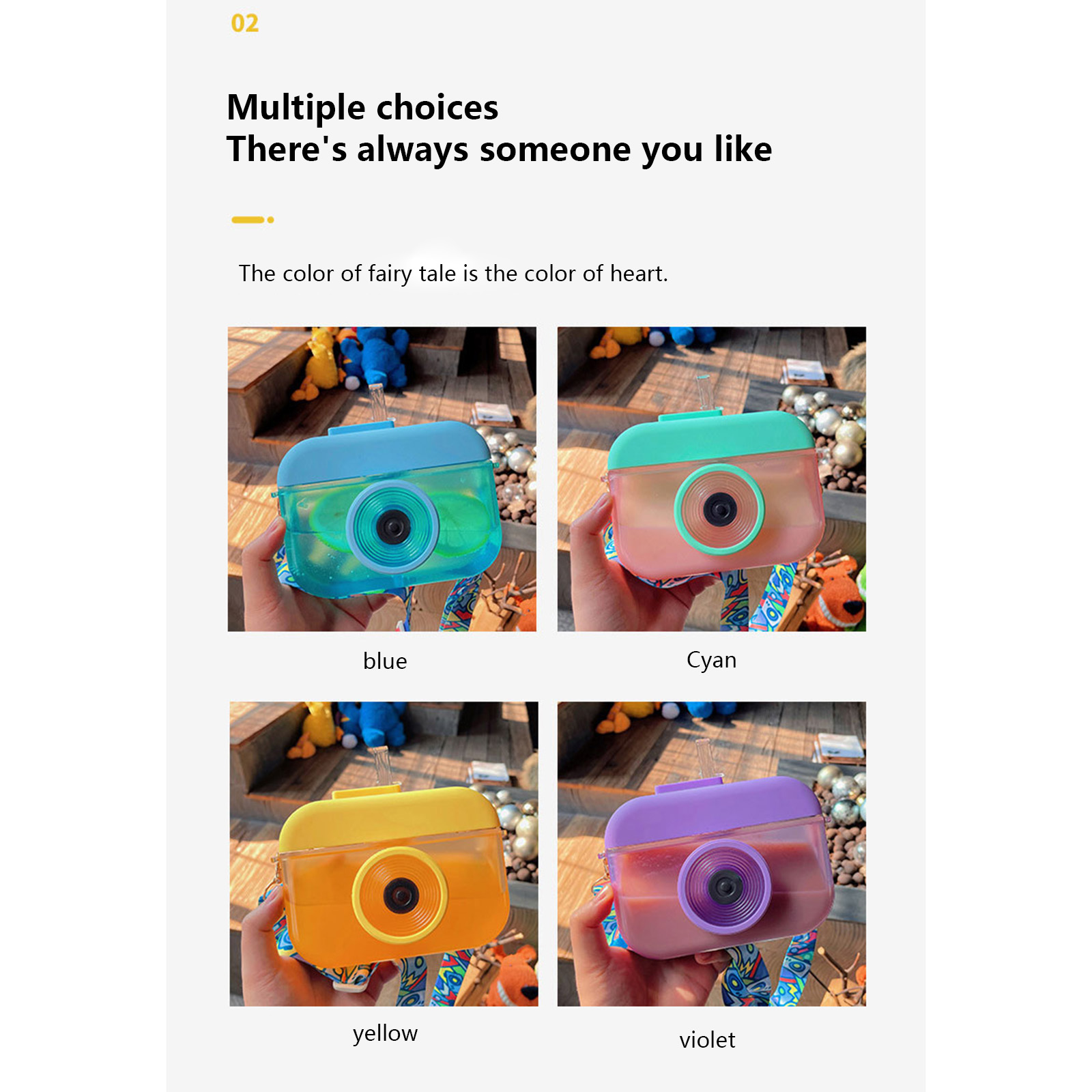The width and height of the screenshot is (1092, 1092).
Task: Click the blue camera bottle photo
Action: pyautogui.click(x=382, y=479)
